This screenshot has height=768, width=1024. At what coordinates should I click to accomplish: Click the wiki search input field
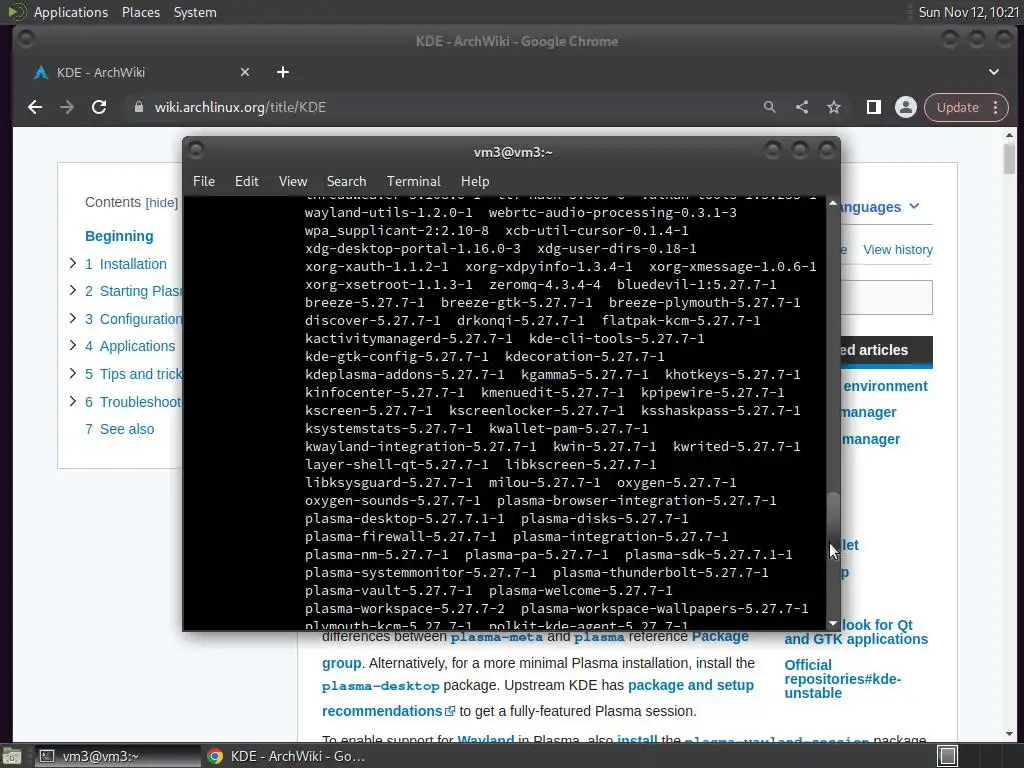tap(886, 298)
